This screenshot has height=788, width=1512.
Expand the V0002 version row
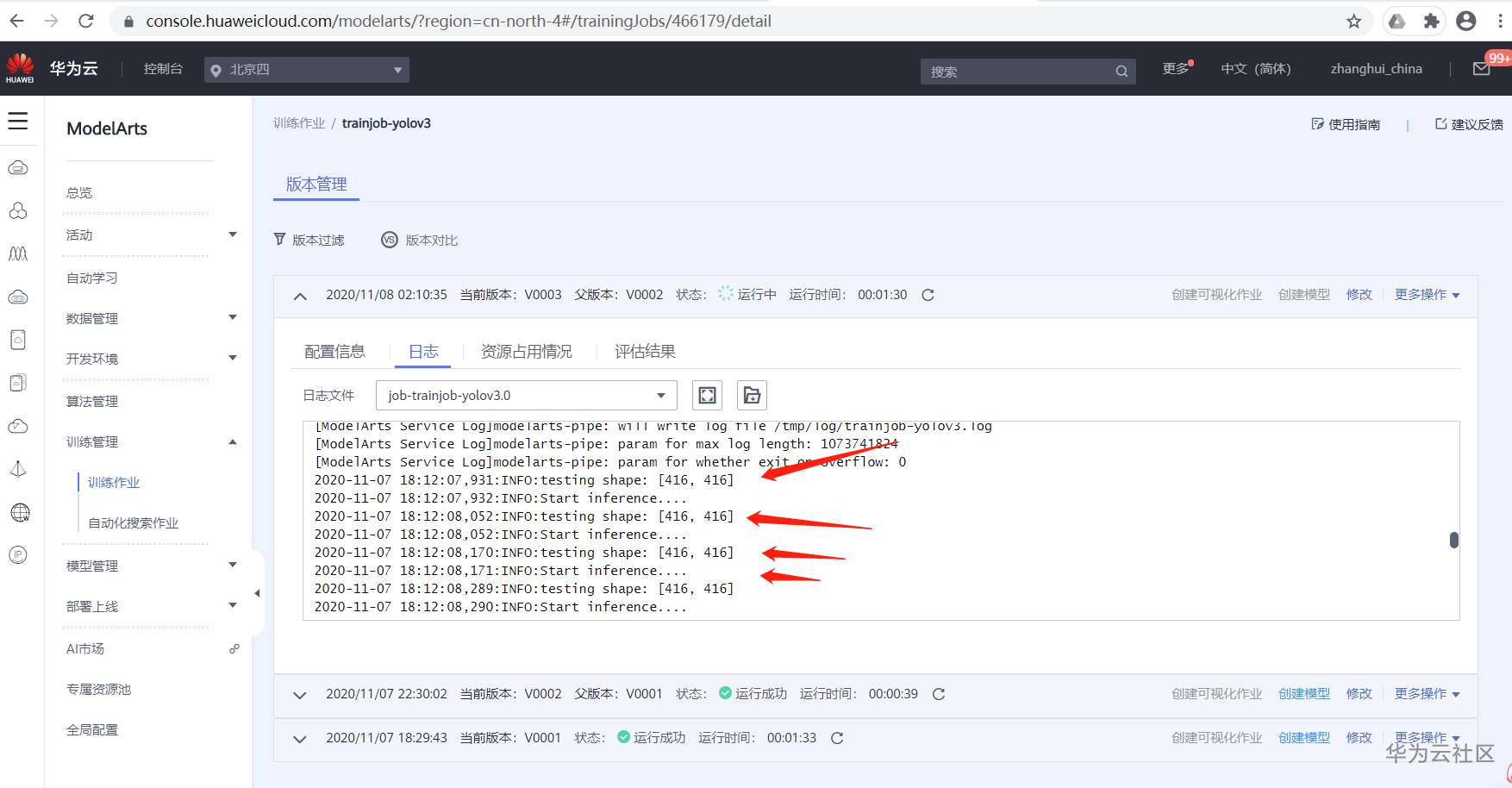pos(300,695)
